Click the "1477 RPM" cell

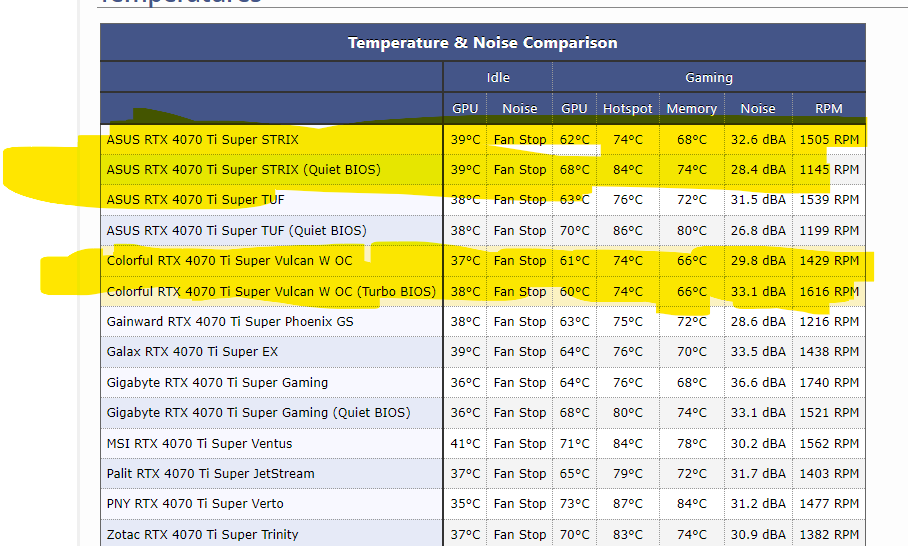pos(829,504)
